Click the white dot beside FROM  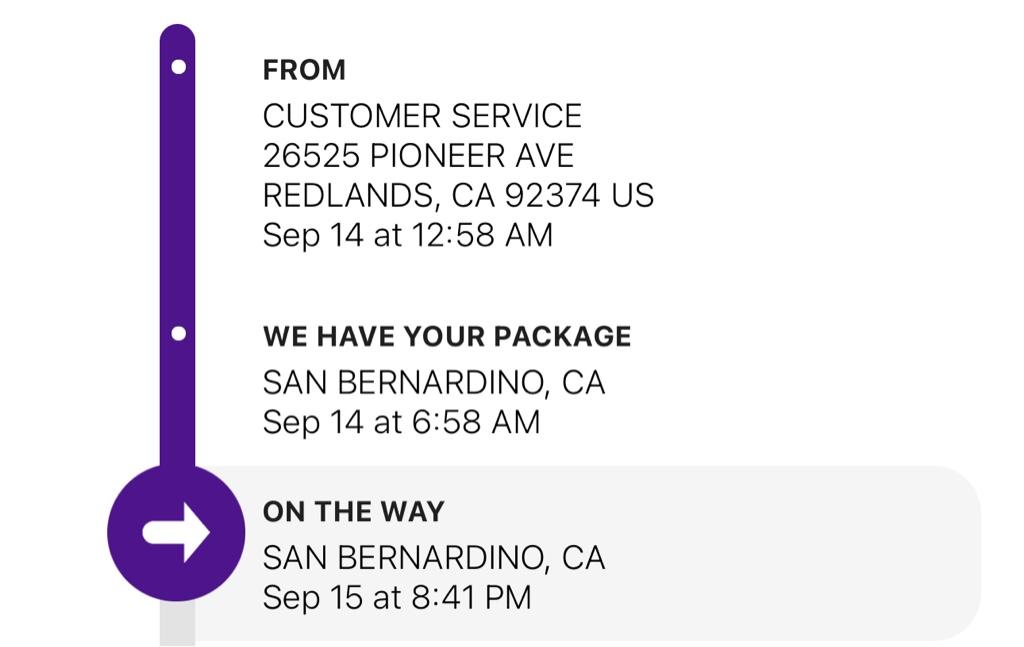click(178, 67)
